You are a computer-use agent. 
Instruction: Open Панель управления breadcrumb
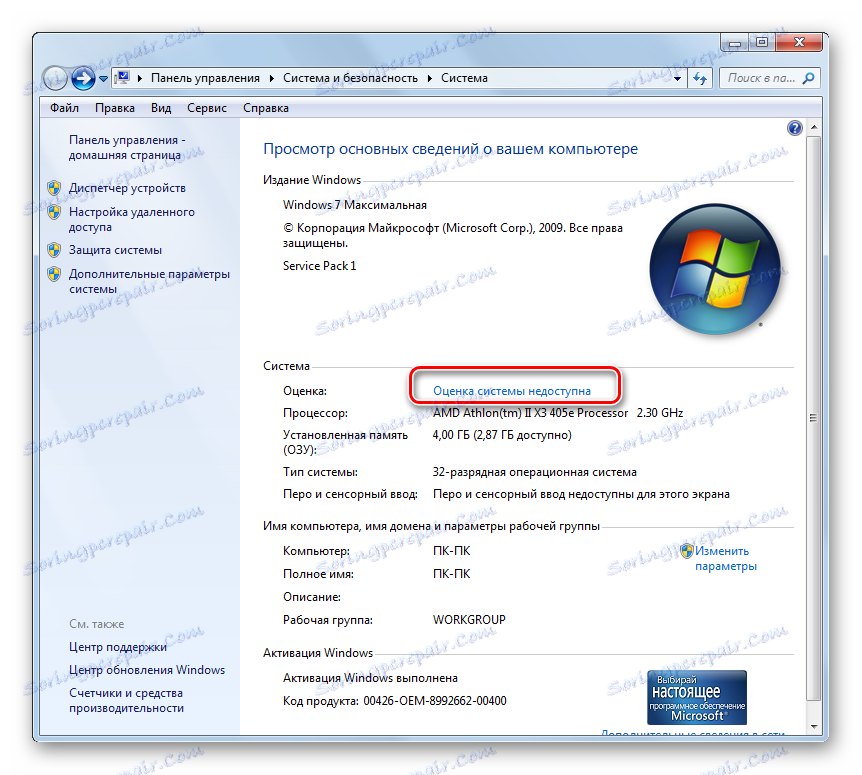pyautogui.click(x=205, y=78)
